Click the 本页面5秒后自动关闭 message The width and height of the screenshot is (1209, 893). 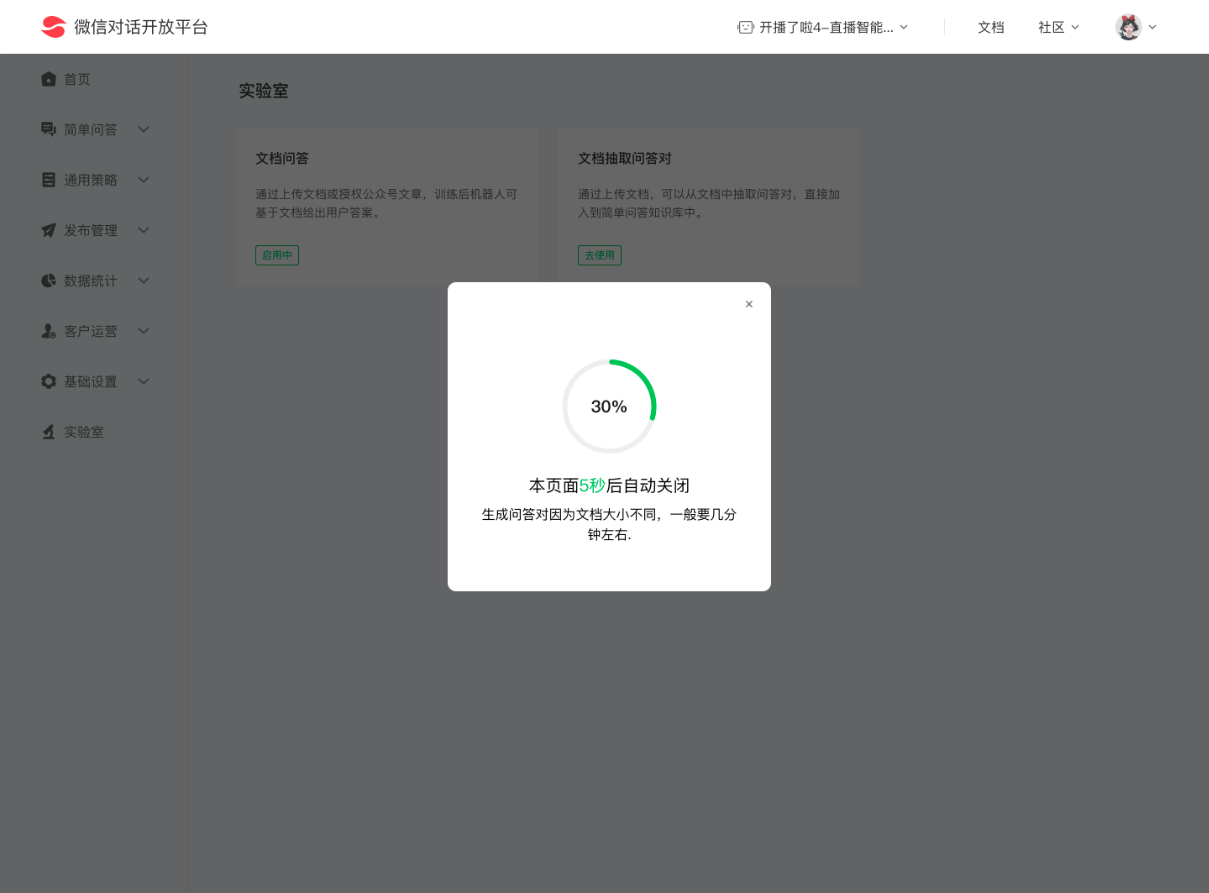(609, 485)
